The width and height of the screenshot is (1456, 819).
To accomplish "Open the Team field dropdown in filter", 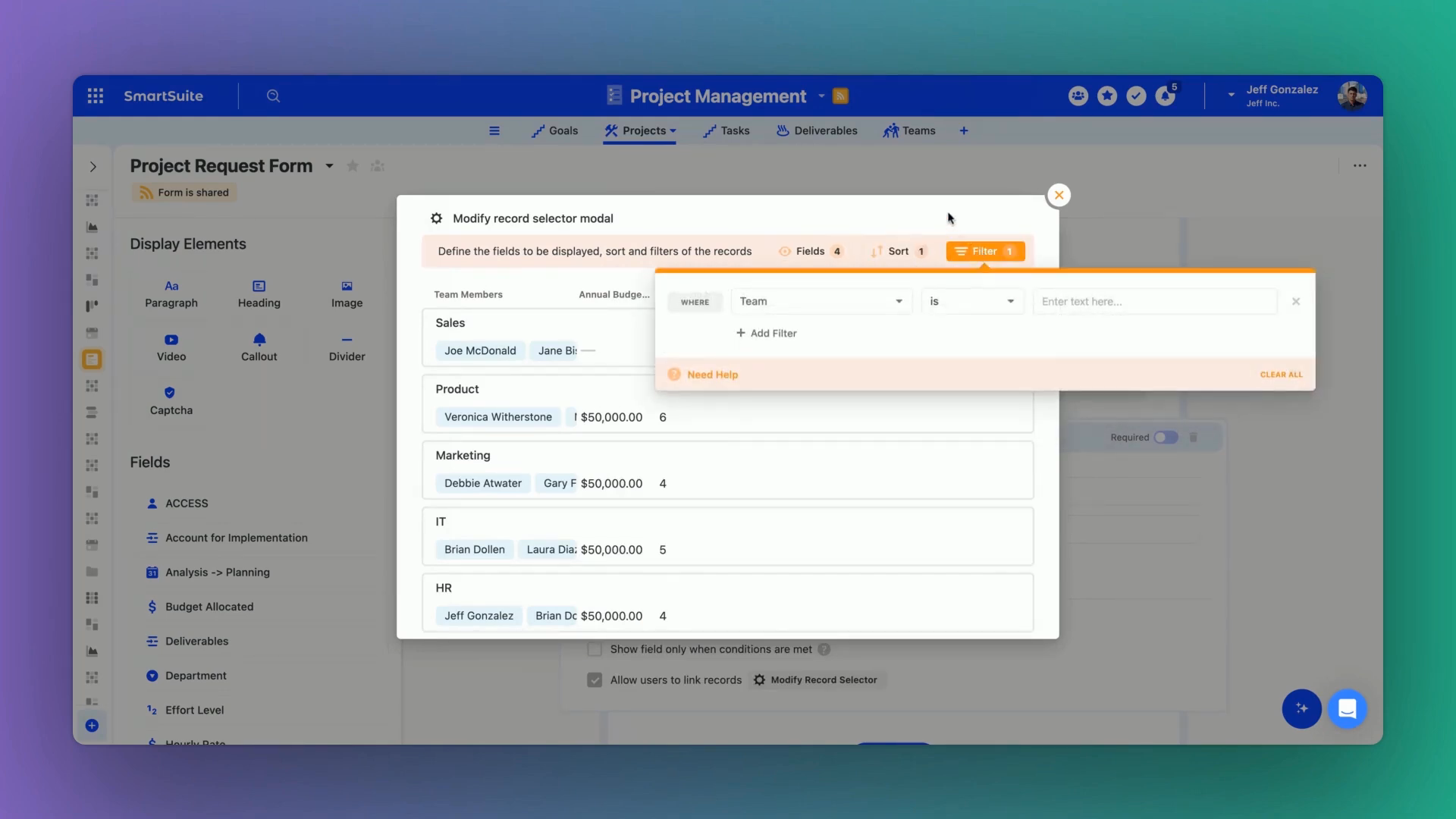I will [821, 302].
